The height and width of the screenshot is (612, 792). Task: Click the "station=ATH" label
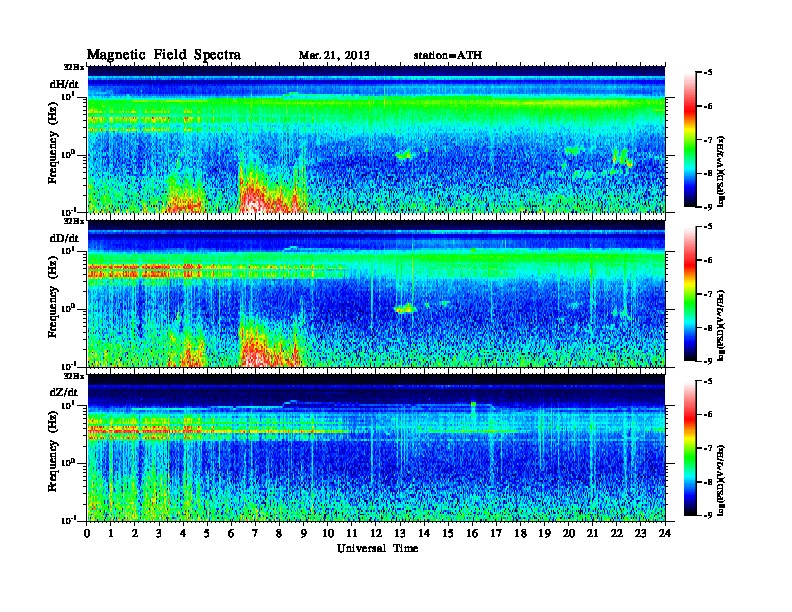click(448, 55)
